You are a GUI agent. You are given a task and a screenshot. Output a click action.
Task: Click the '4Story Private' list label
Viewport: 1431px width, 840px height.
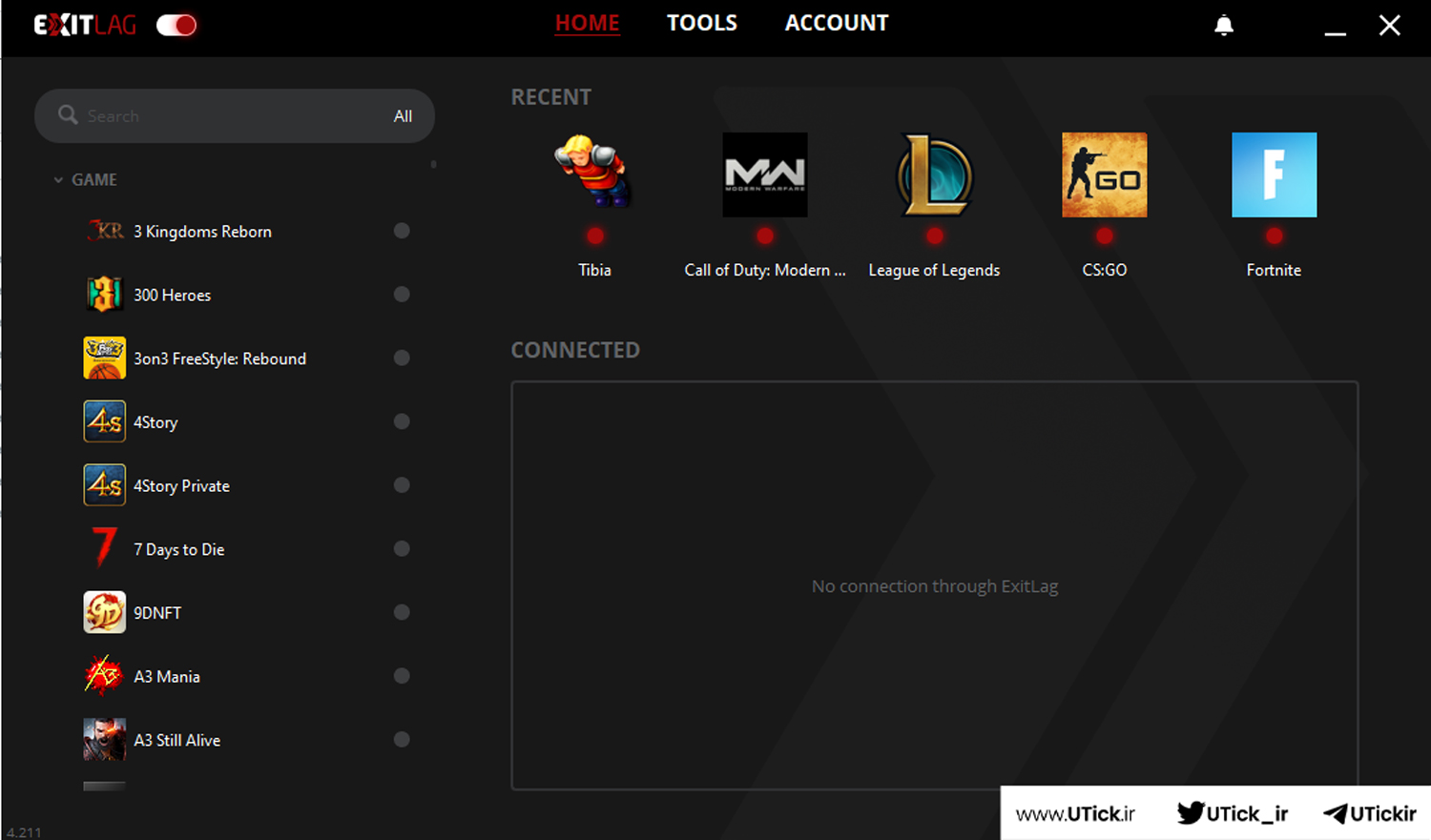pos(181,486)
